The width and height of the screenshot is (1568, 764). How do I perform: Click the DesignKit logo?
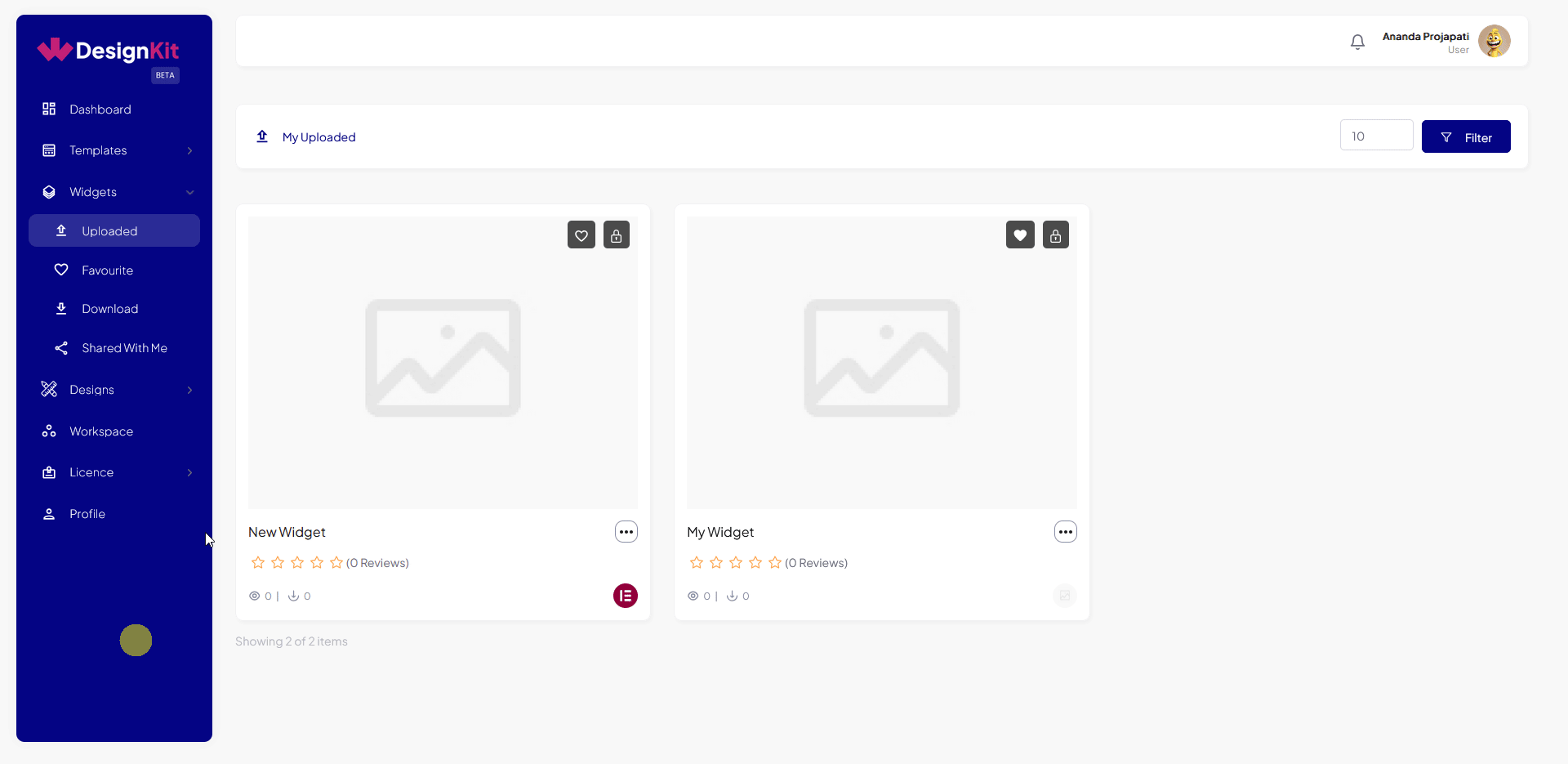(x=108, y=51)
